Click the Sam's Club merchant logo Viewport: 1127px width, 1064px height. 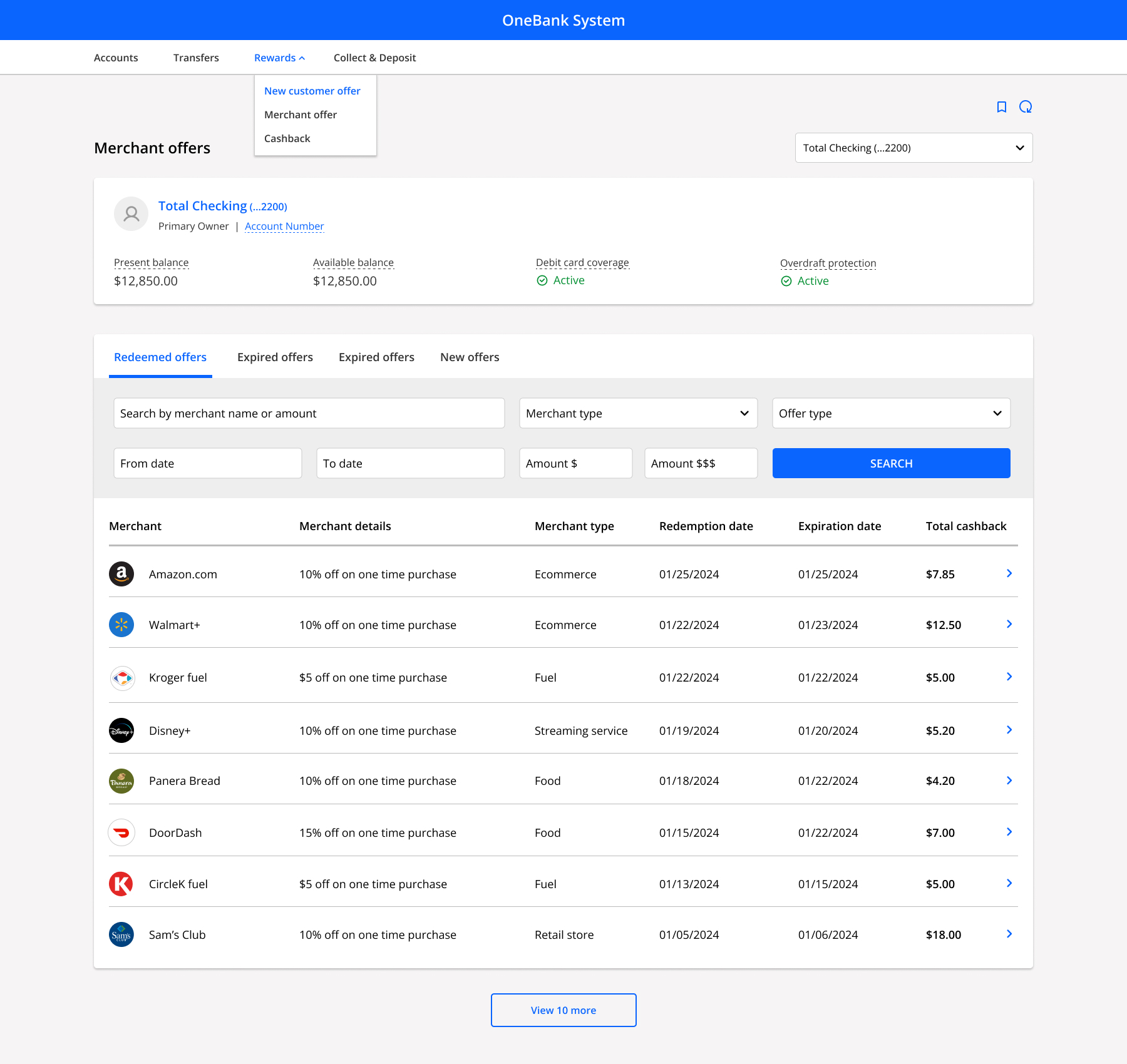tap(121, 934)
